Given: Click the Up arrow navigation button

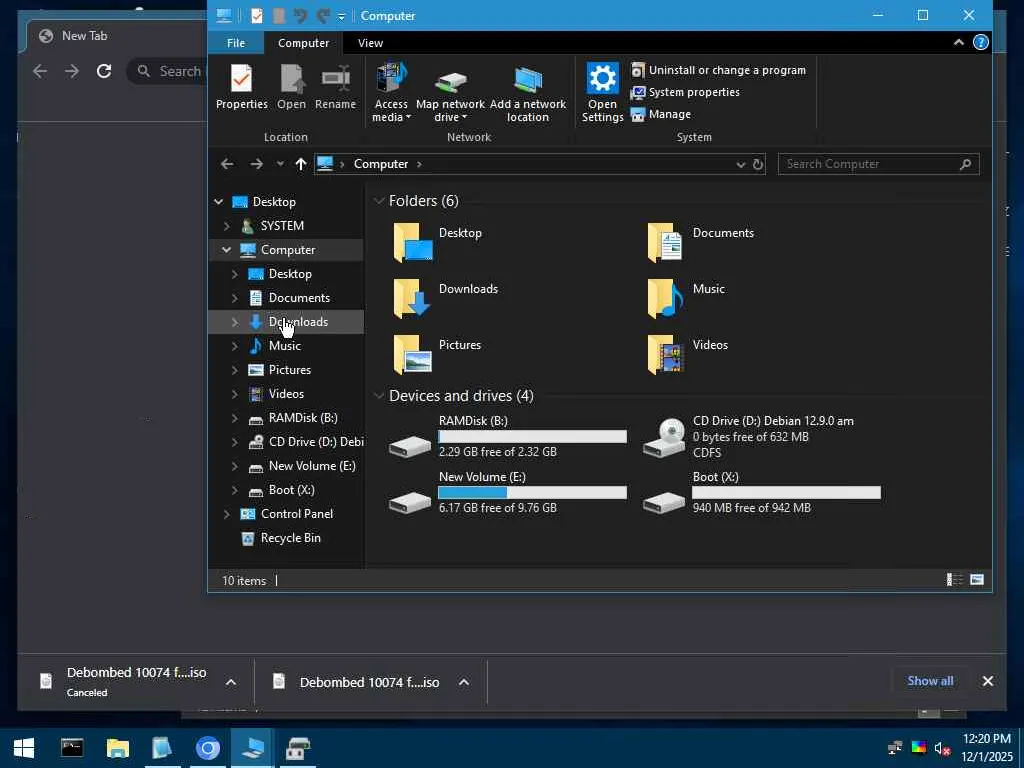Looking at the screenshot, I should 300,164.
